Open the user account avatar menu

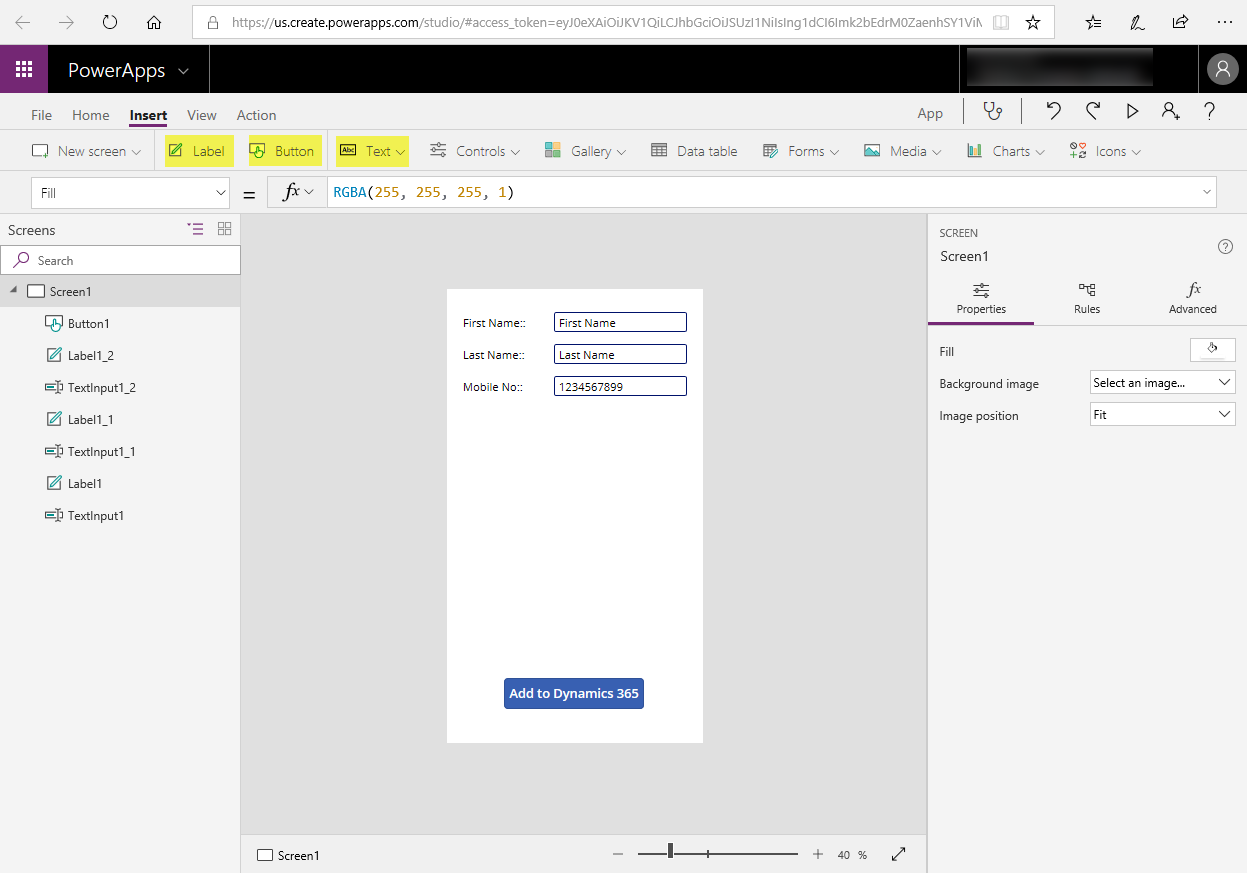1222,69
